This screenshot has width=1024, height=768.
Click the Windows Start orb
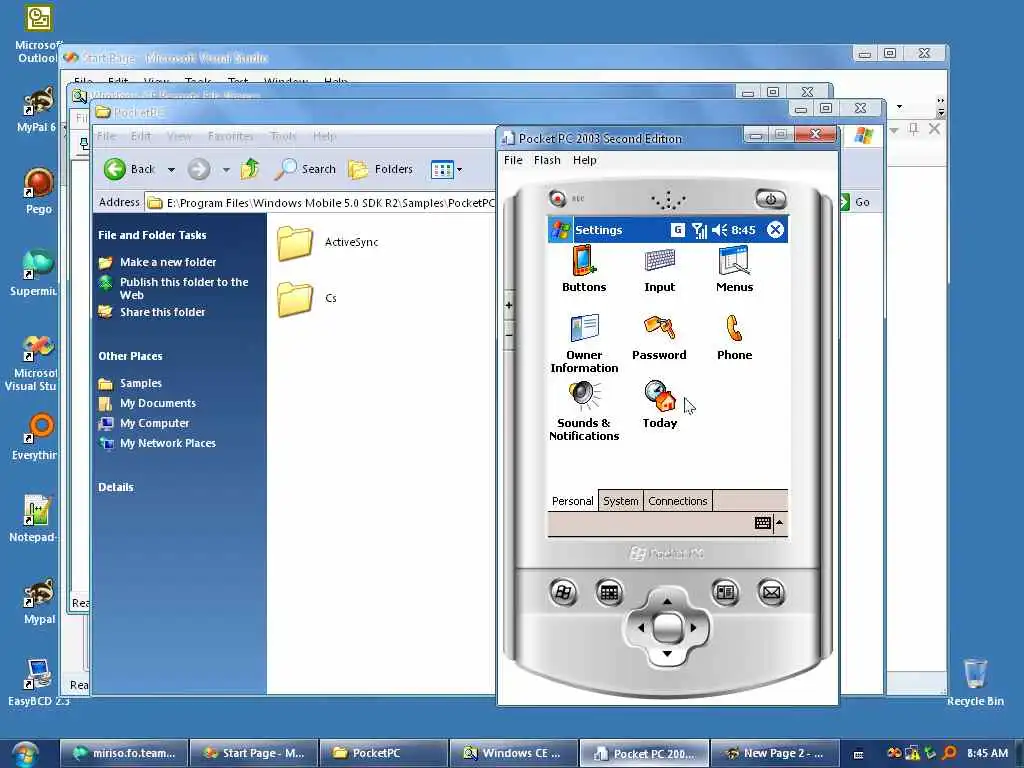pyautogui.click(x=25, y=754)
